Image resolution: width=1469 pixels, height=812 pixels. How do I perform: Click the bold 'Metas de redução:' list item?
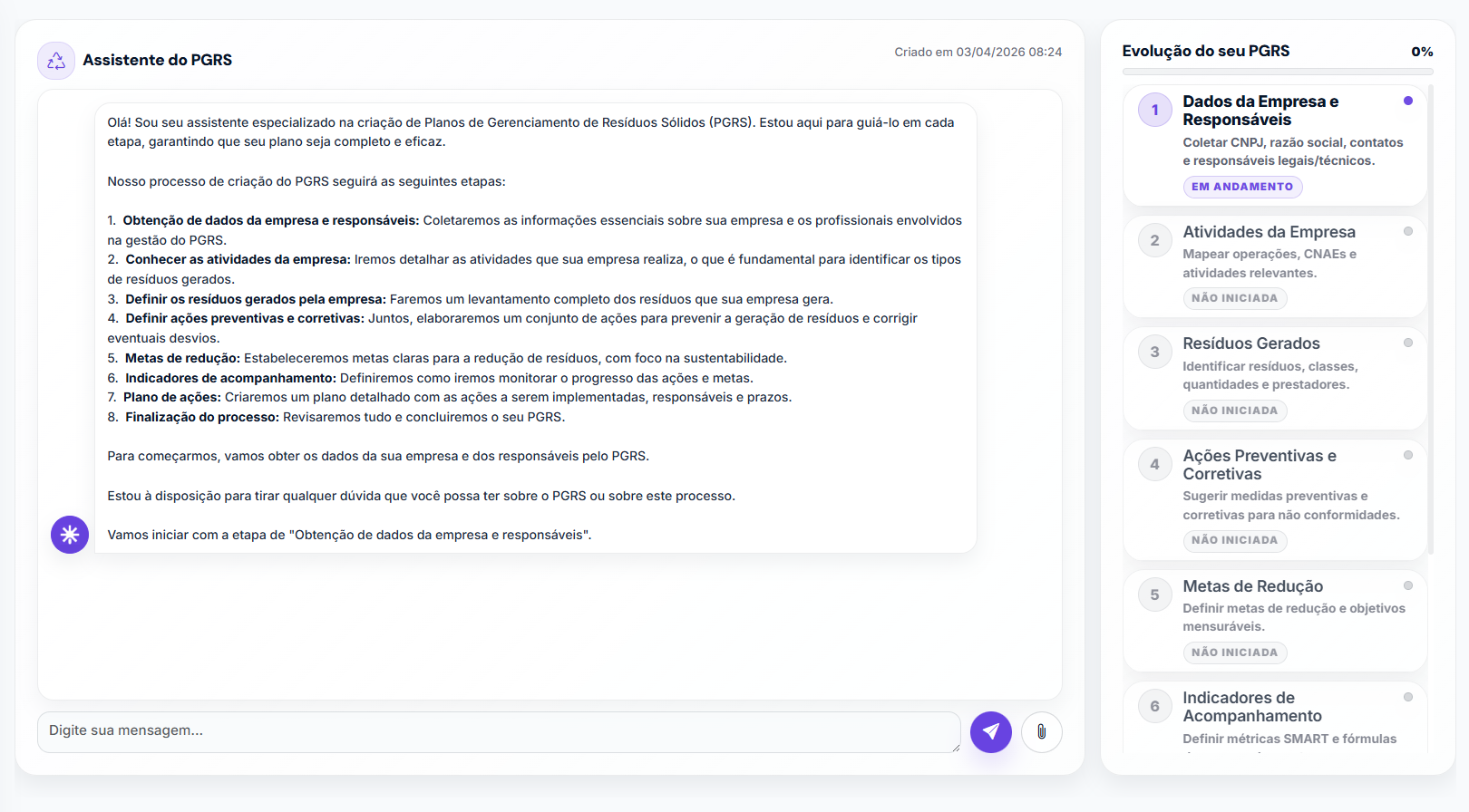tap(182, 358)
